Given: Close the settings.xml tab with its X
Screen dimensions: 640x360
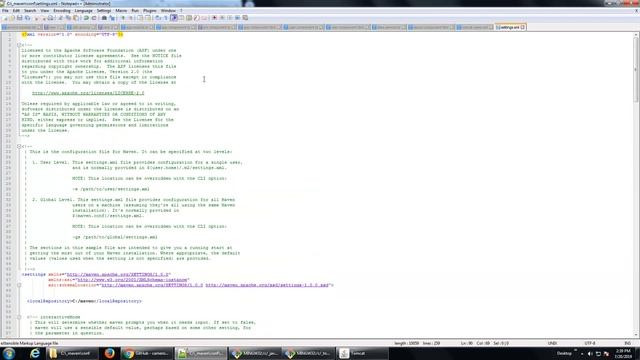Looking at the screenshot, I should coord(523,27).
